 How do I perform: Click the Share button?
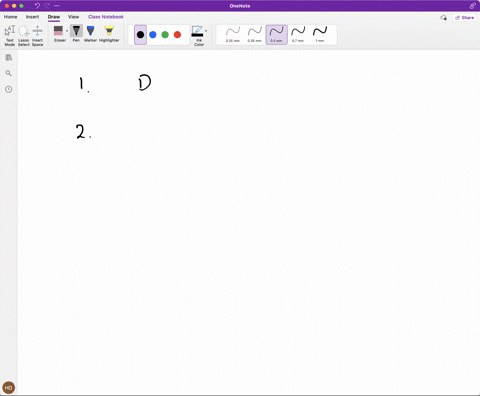click(x=464, y=18)
